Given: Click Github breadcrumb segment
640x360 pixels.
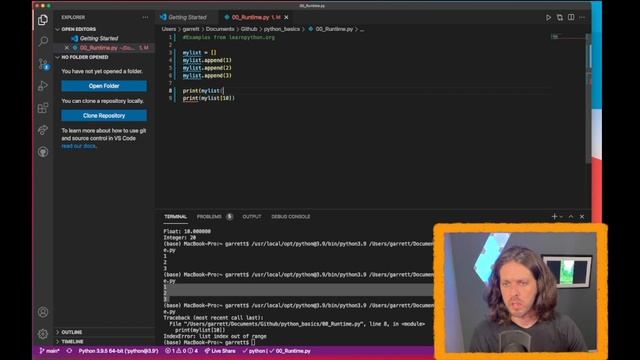Looking at the screenshot, I should [x=249, y=29].
